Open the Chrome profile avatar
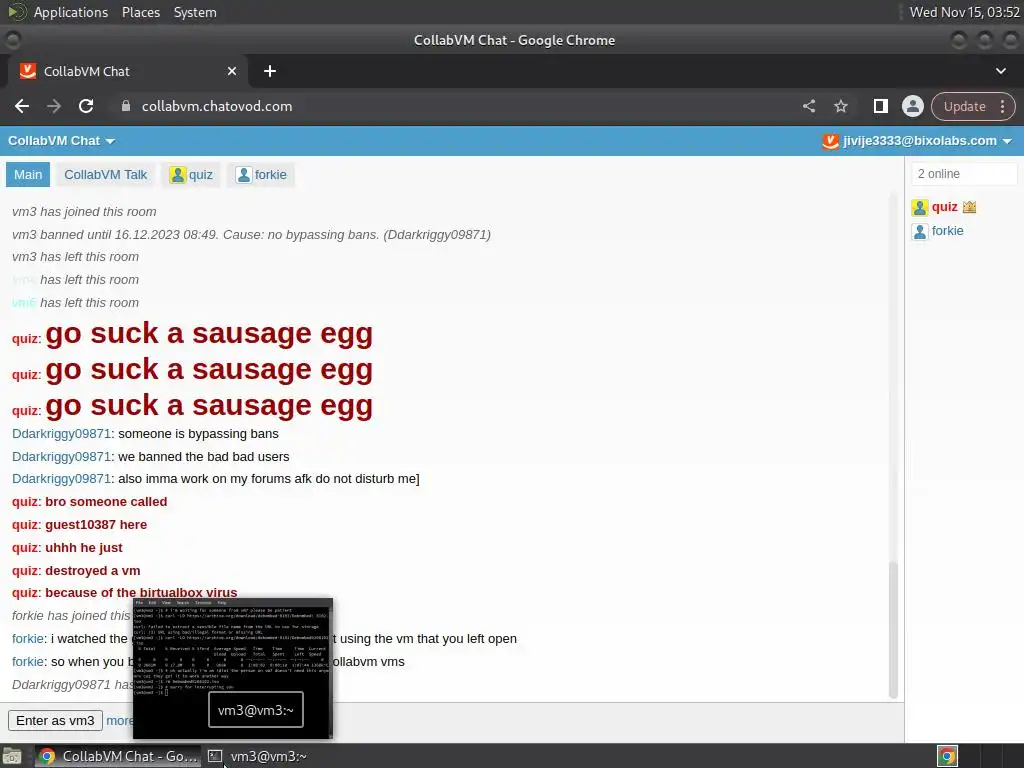This screenshot has height=768, width=1024. coord(912,106)
